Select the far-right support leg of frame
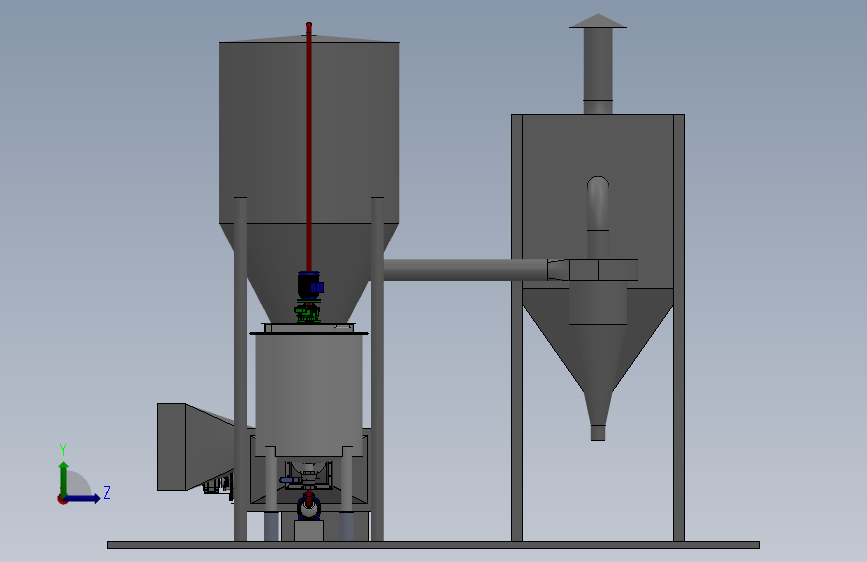The height and width of the screenshot is (562, 867). point(679,327)
